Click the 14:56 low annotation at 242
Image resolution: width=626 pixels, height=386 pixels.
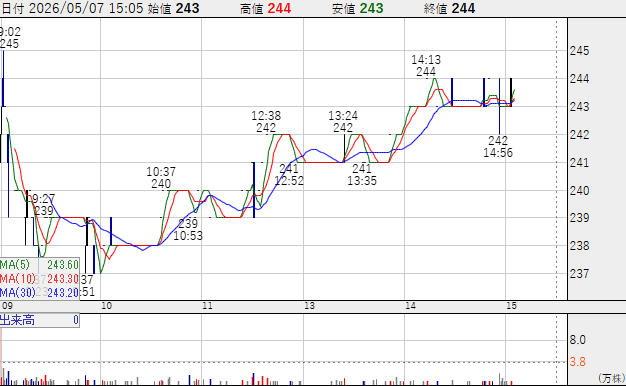coord(498,146)
